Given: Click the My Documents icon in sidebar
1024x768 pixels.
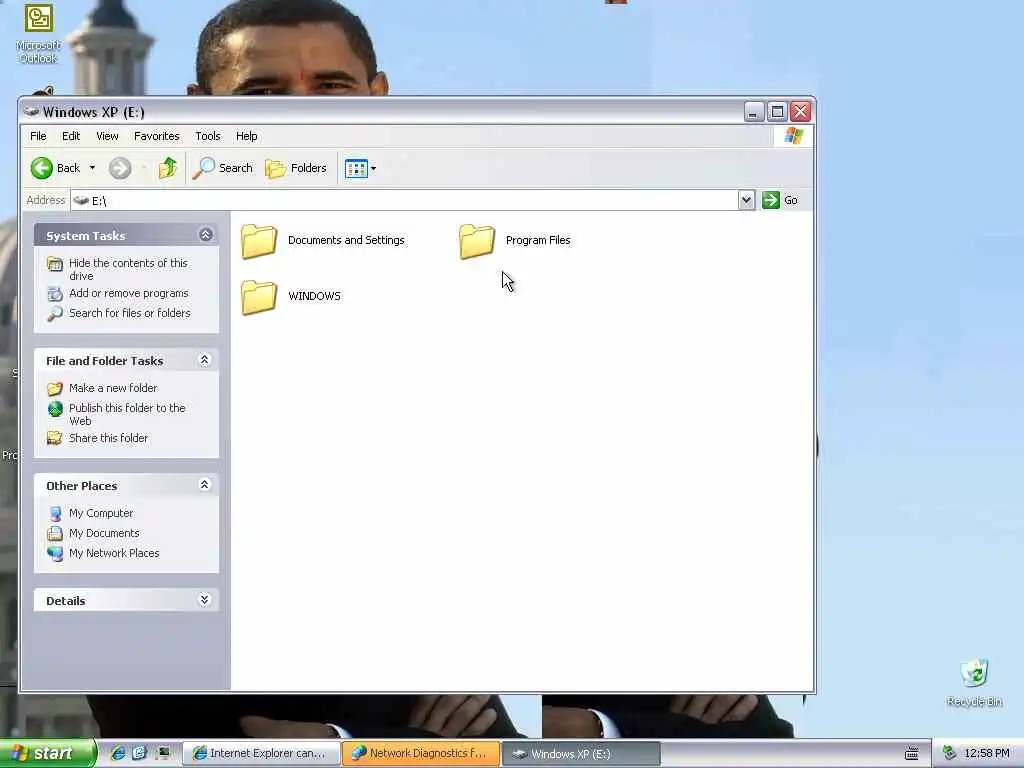Looking at the screenshot, I should pos(56,534).
